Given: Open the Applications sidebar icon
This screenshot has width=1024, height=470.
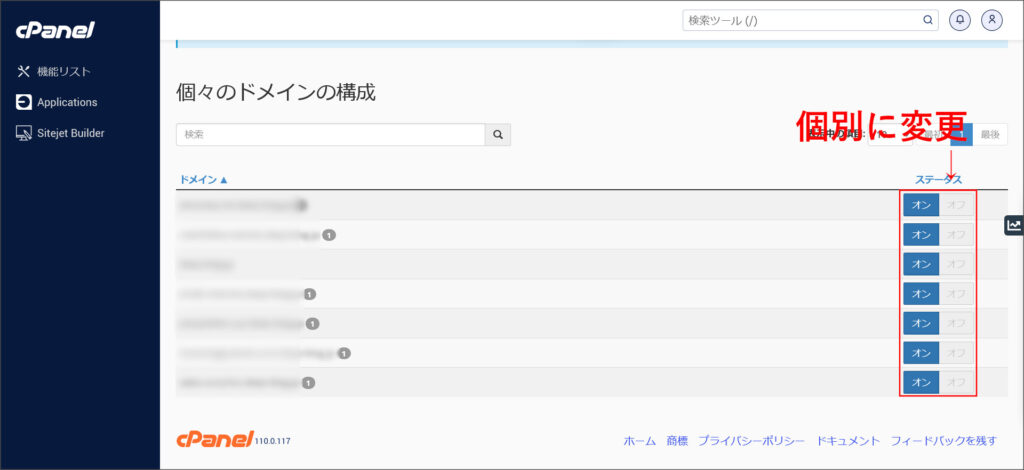Looking at the screenshot, I should 24,102.
